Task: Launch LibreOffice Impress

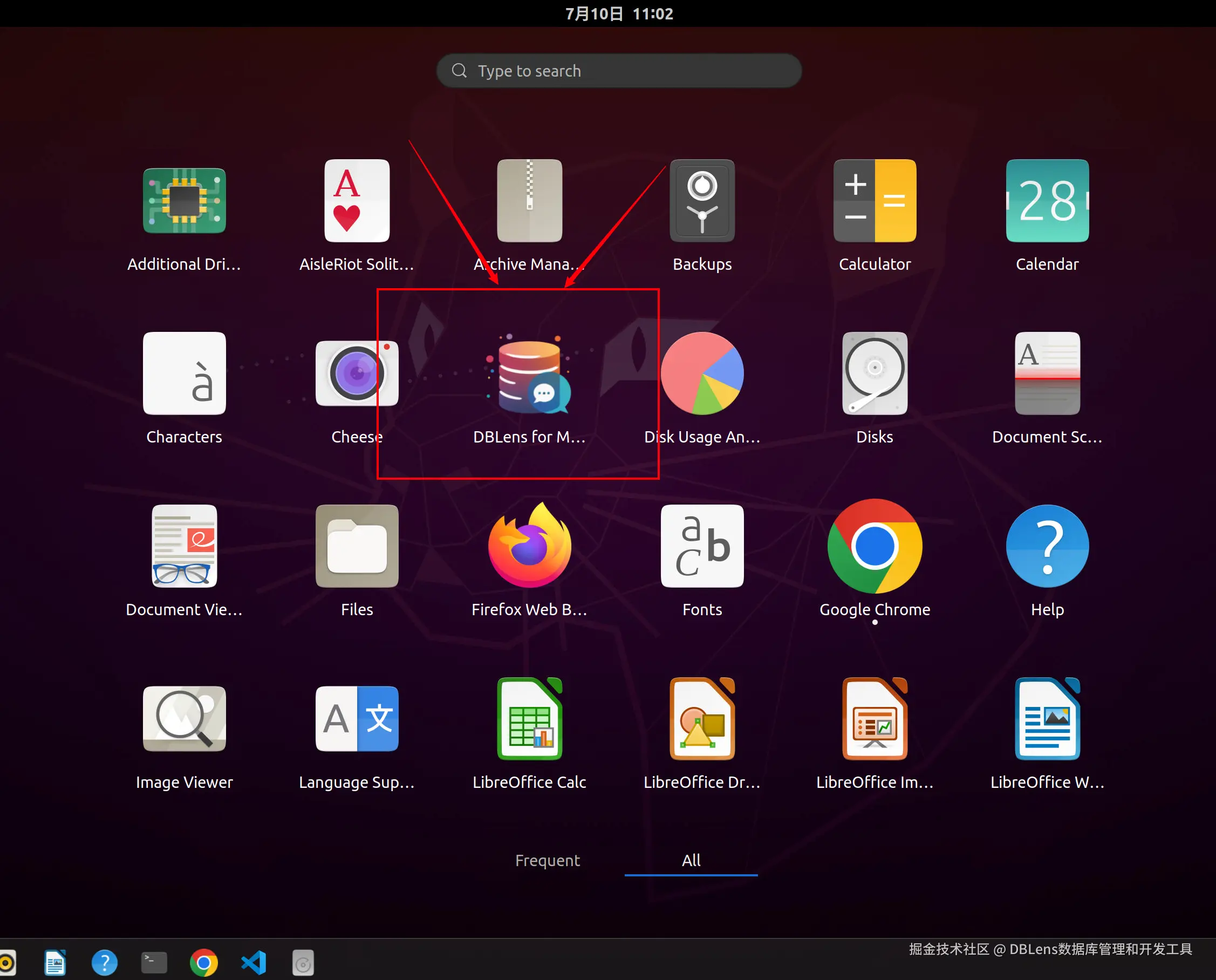Action: click(x=874, y=719)
